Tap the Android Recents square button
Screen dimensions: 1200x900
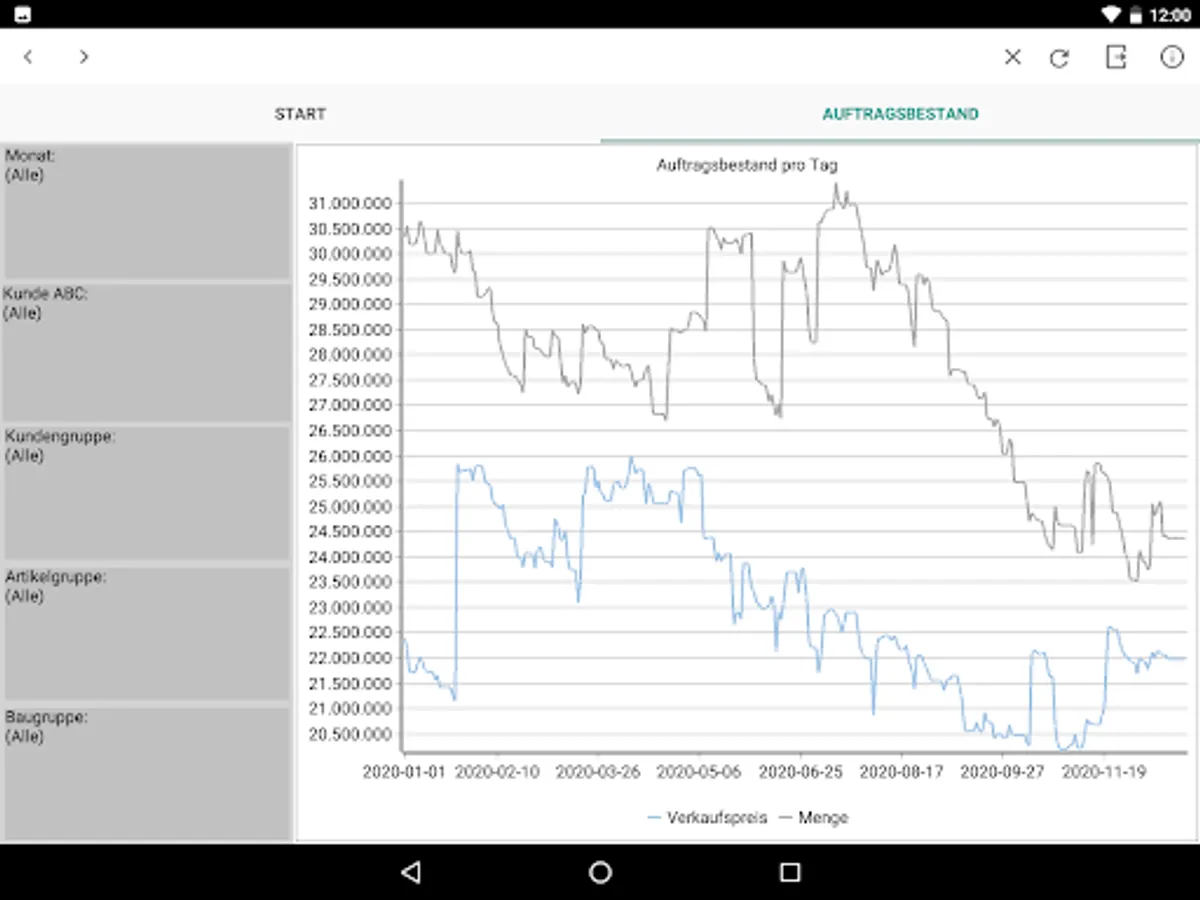pyautogui.click(x=789, y=872)
